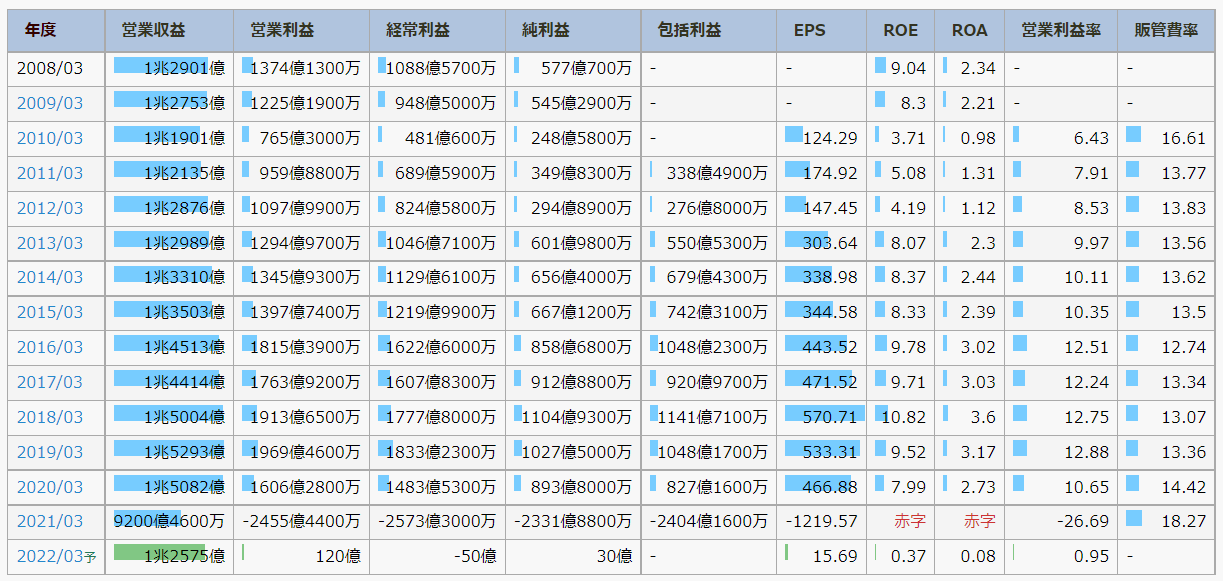This screenshot has width=1223, height=581.
Task: Open the 2019/03 fiscal year link
Action: [50, 452]
